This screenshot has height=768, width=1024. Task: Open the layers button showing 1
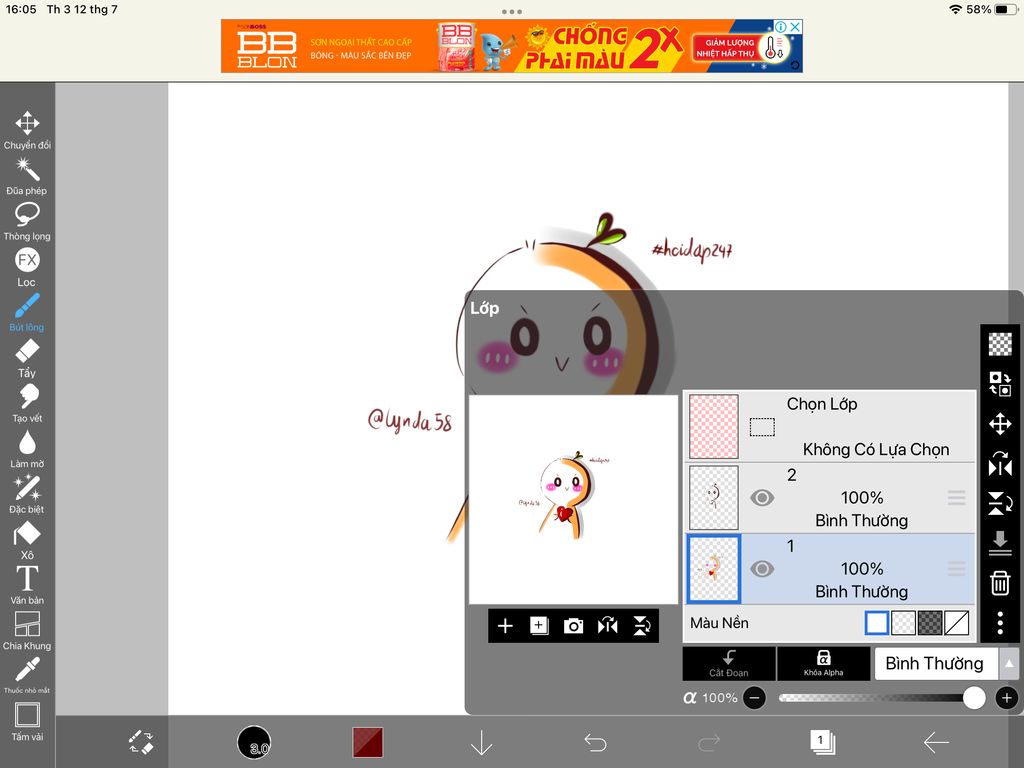click(x=822, y=743)
